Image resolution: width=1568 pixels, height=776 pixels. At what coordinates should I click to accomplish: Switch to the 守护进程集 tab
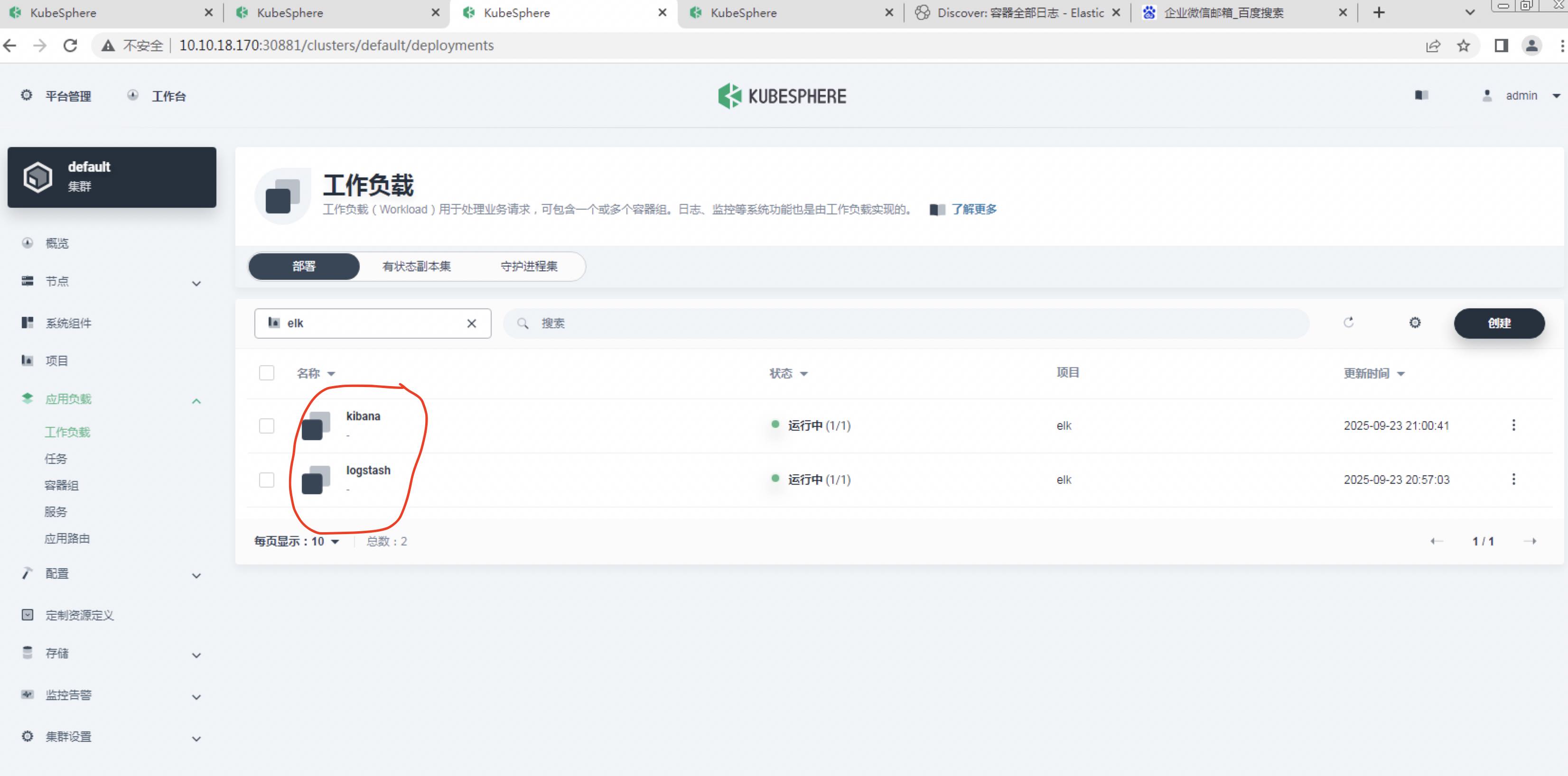pos(529,267)
